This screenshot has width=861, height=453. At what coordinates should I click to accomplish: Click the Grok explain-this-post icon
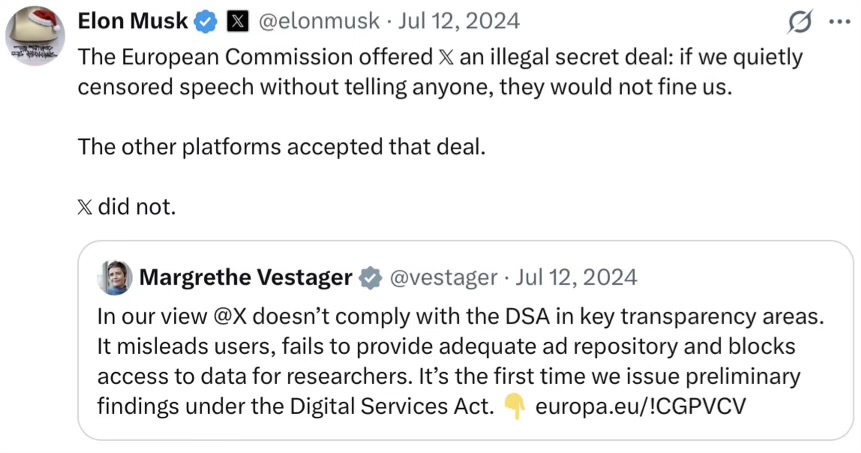pyautogui.click(x=799, y=21)
